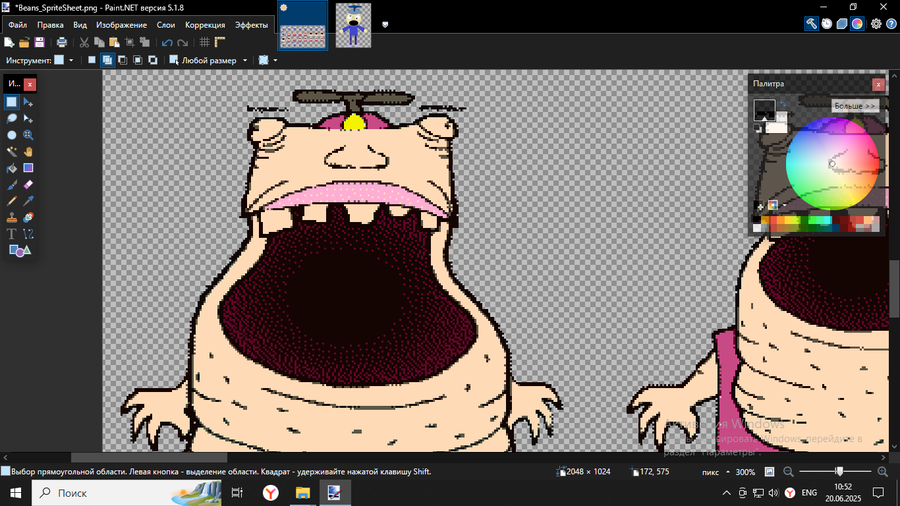The height and width of the screenshot is (506, 900).
Task: Open the settings gear icon
Action: click(x=876, y=24)
